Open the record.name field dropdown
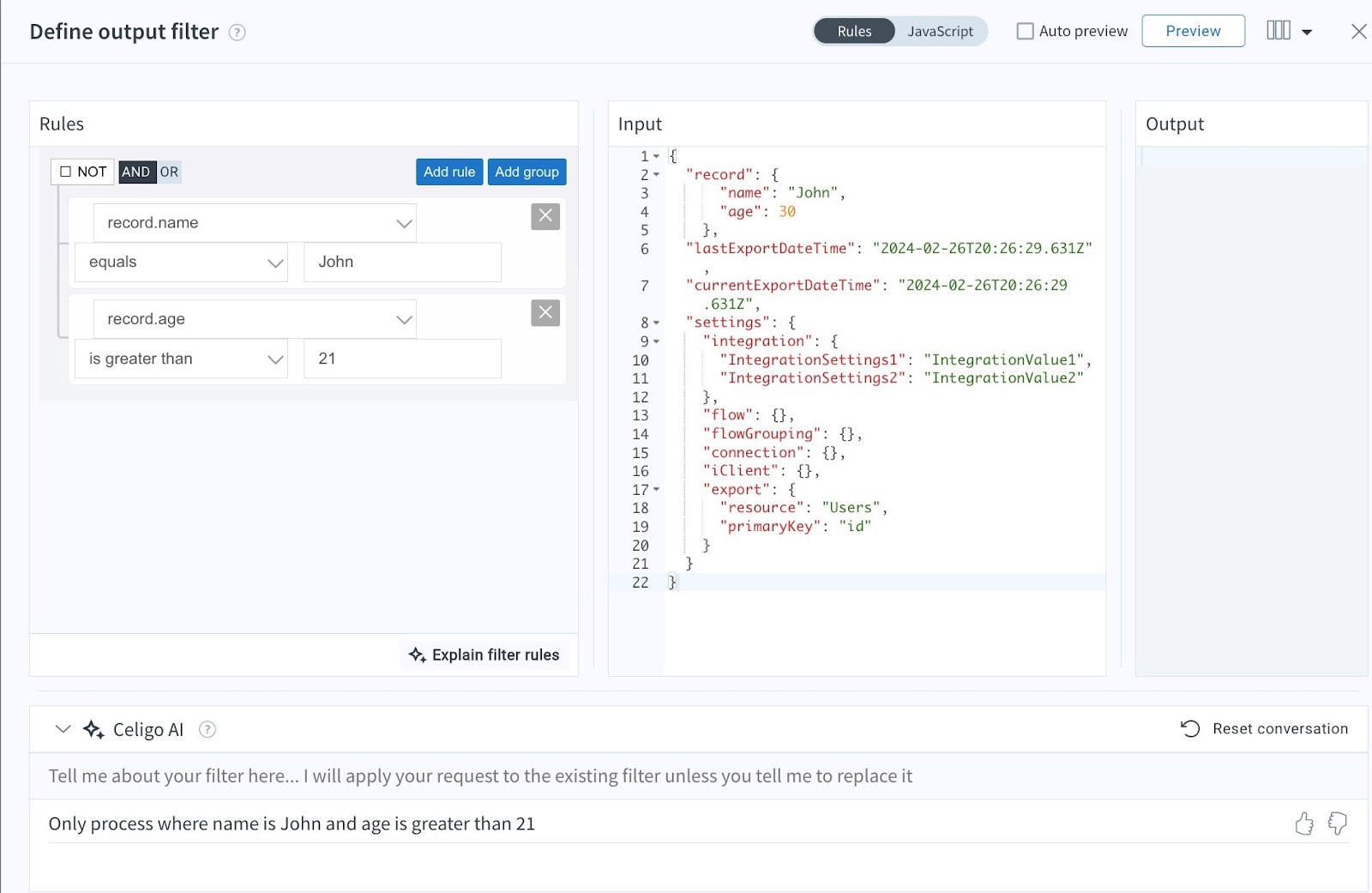1372x893 pixels. click(255, 223)
